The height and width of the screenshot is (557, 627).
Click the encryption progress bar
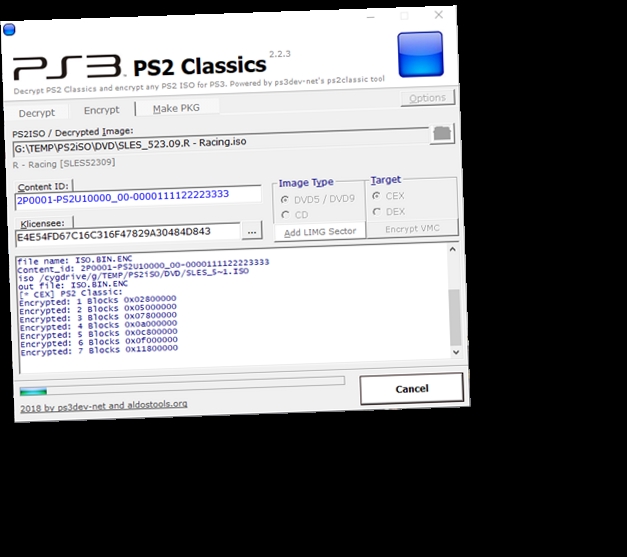[182, 385]
